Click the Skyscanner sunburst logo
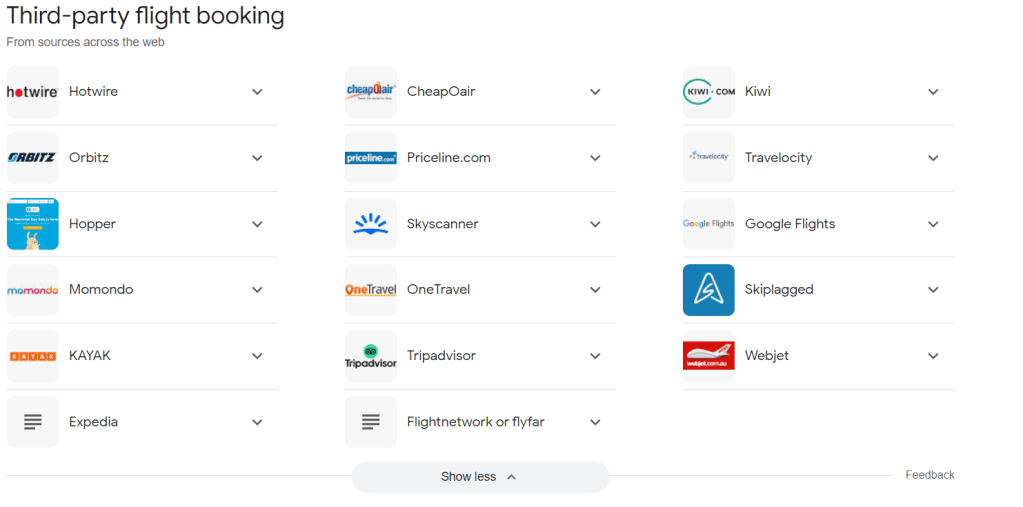Screen dimensions: 1023x507 [371, 224]
